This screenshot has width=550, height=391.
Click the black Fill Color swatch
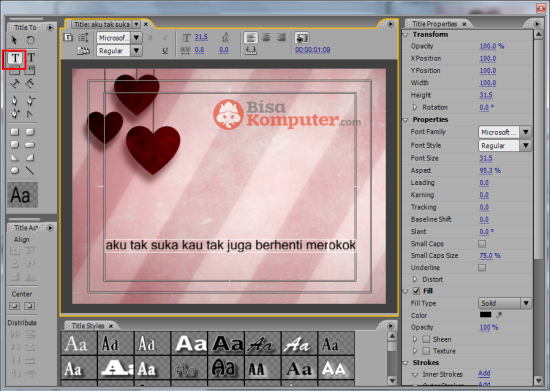pyautogui.click(x=485, y=315)
